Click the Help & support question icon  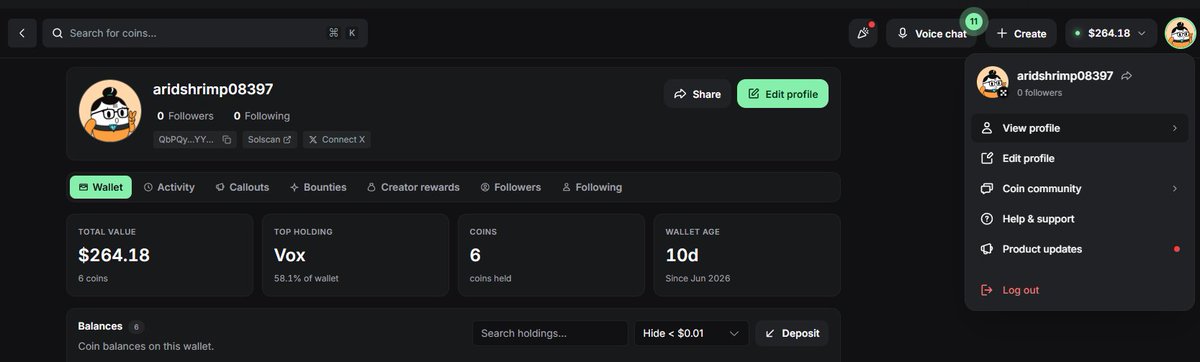[x=987, y=218]
